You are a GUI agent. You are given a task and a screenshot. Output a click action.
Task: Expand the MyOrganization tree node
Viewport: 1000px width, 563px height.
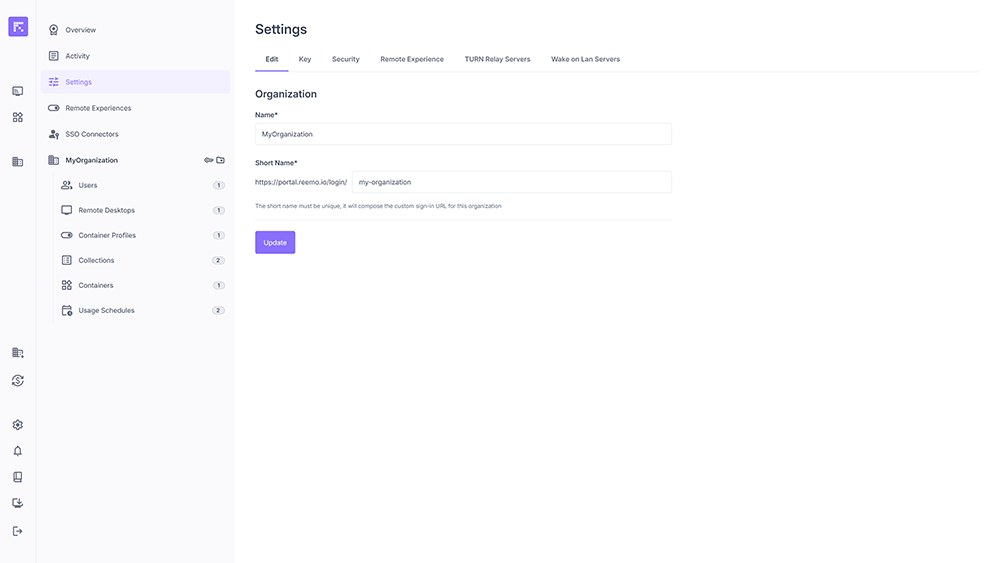(91, 160)
